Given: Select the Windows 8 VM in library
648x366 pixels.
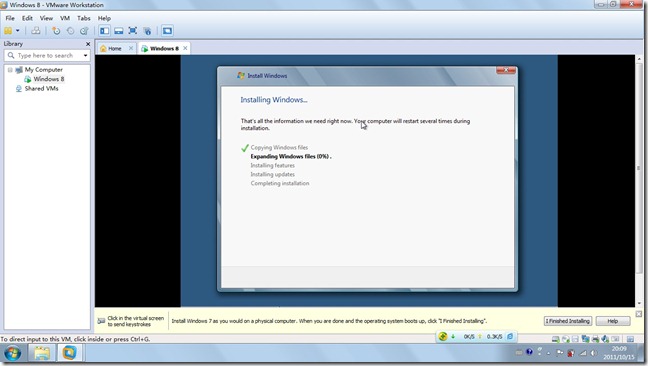Looking at the screenshot, I should click(48, 79).
